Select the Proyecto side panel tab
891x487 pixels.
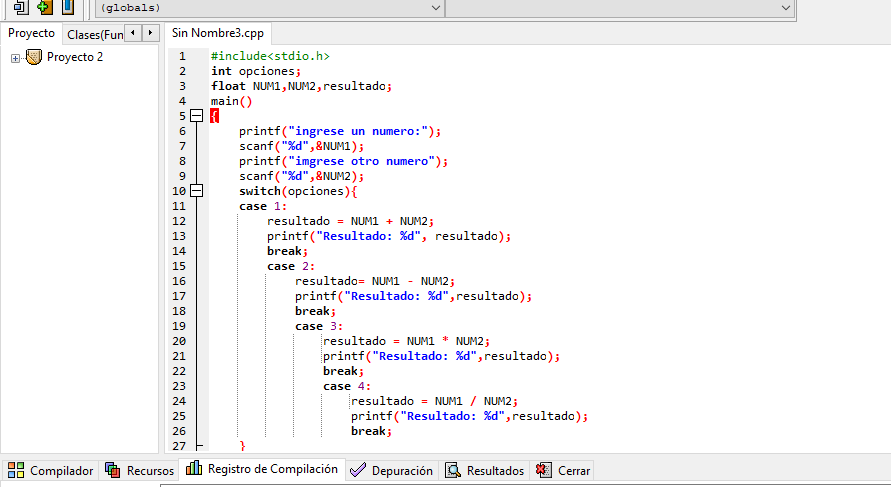click(x=31, y=33)
